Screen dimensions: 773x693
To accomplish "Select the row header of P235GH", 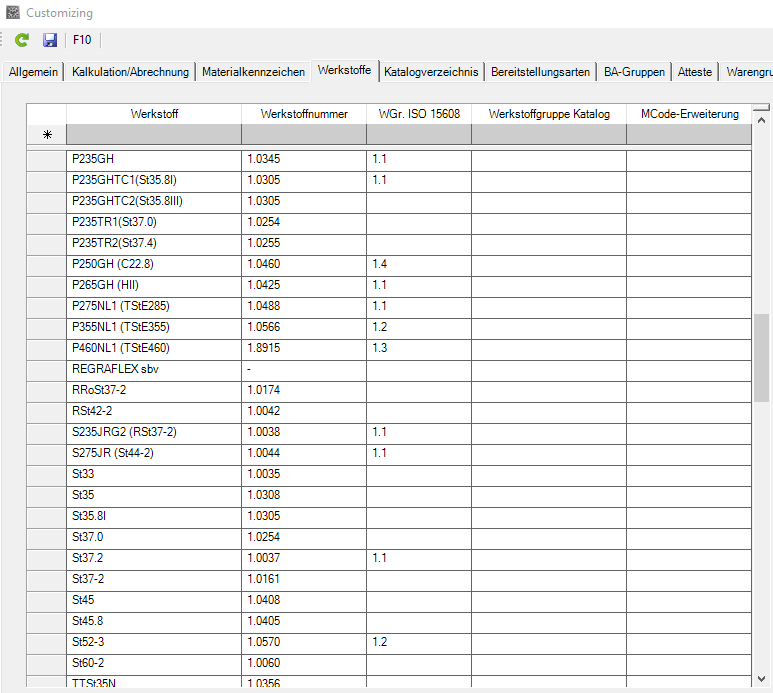I will (46, 158).
